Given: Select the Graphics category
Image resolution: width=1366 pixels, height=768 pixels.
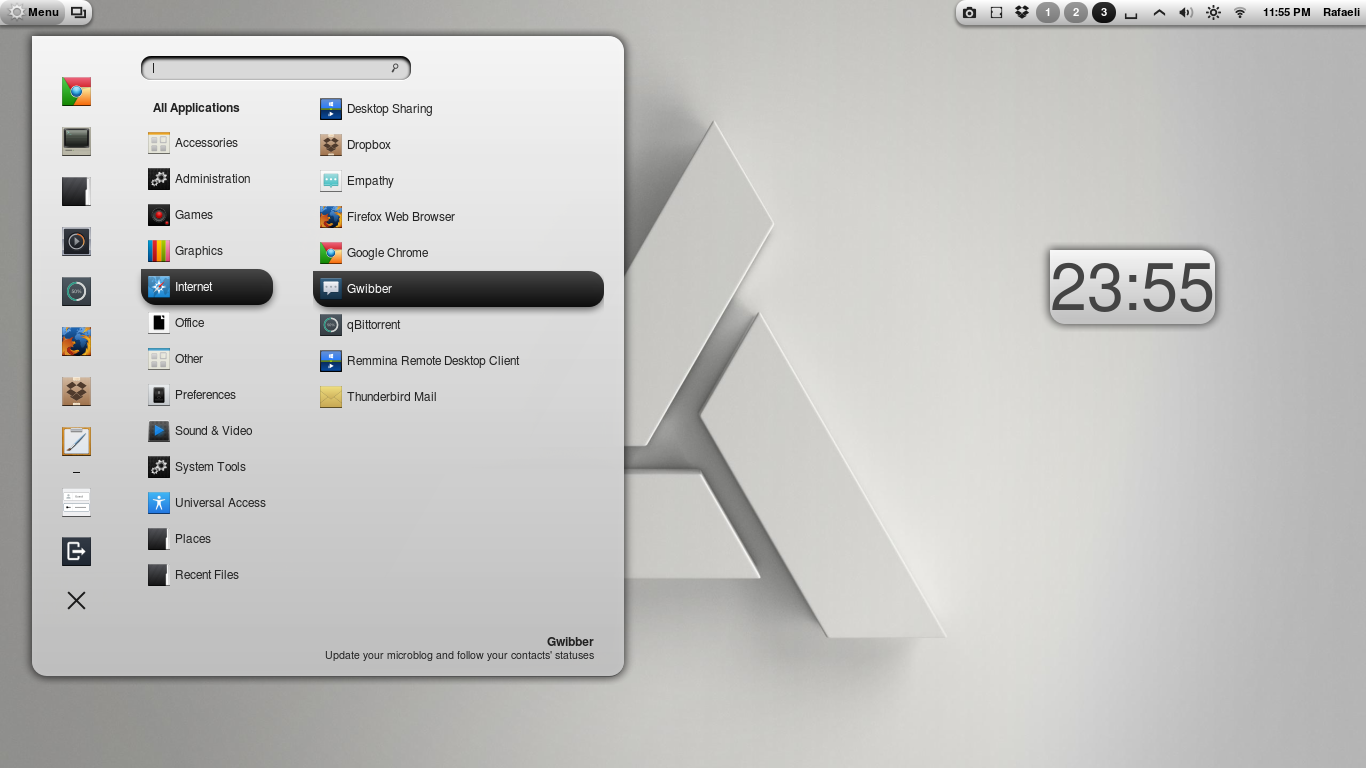Looking at the screenshot, I should pos(198,251).
